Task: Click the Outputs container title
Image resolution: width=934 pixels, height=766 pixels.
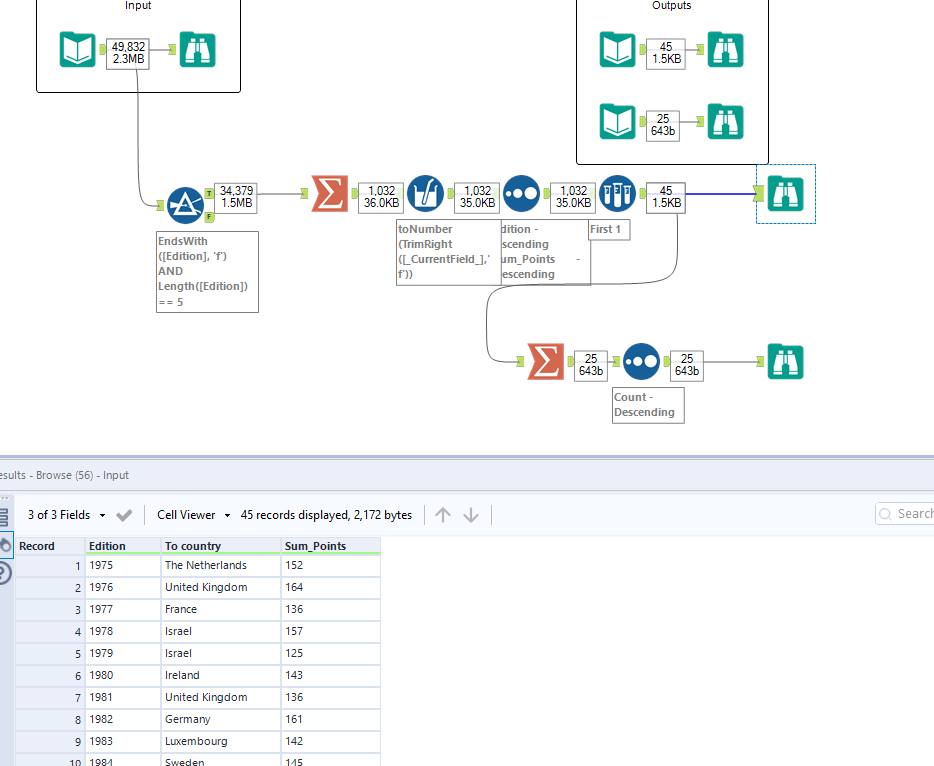Action: [672, 5]
